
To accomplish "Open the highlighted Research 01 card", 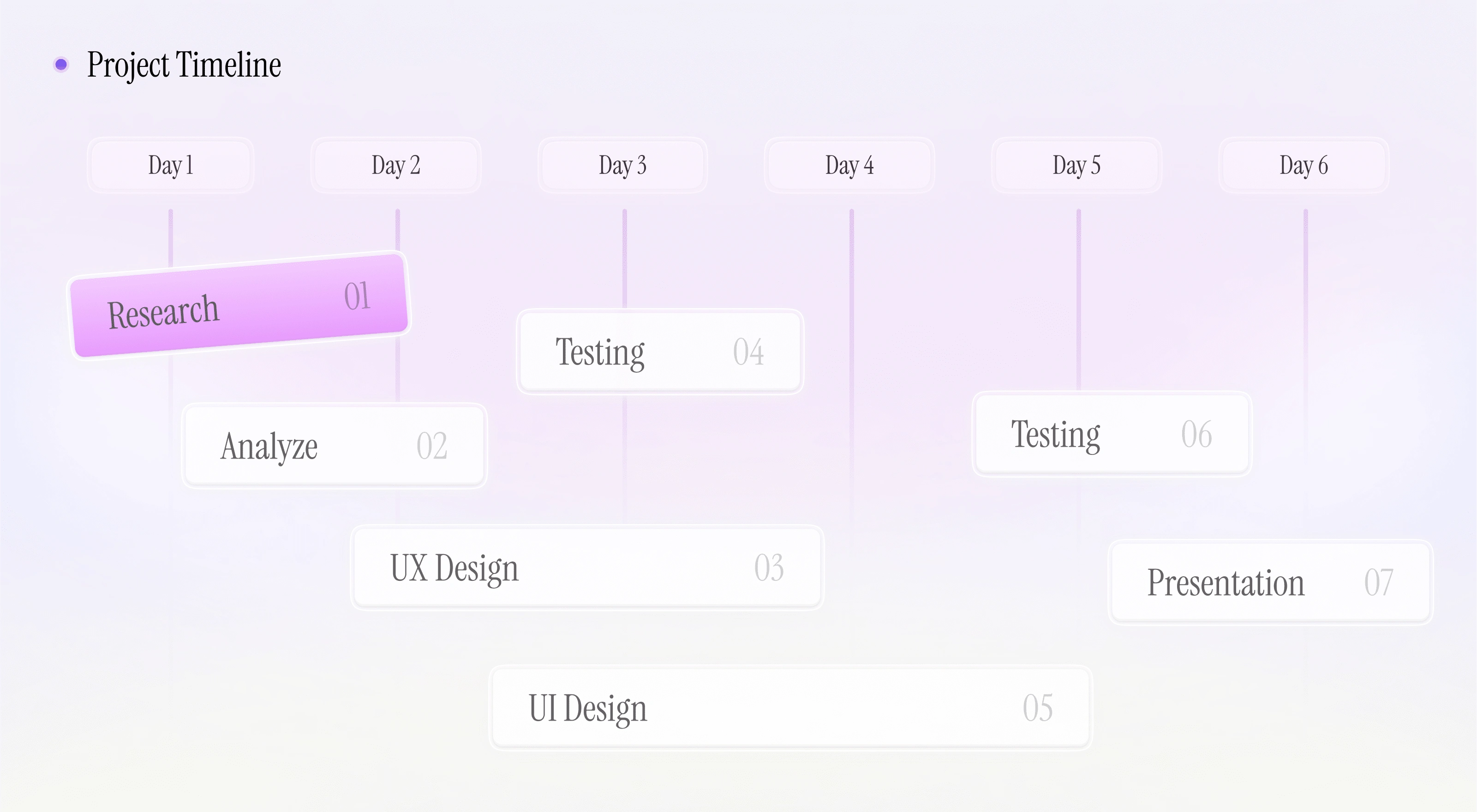I will pyautogui.click(x=239, y=305).
